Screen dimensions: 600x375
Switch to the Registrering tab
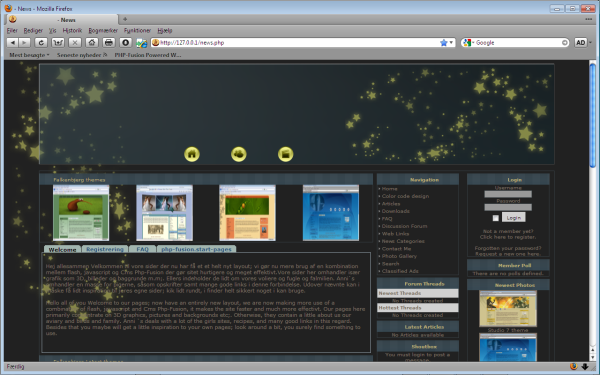click(105, 249)
